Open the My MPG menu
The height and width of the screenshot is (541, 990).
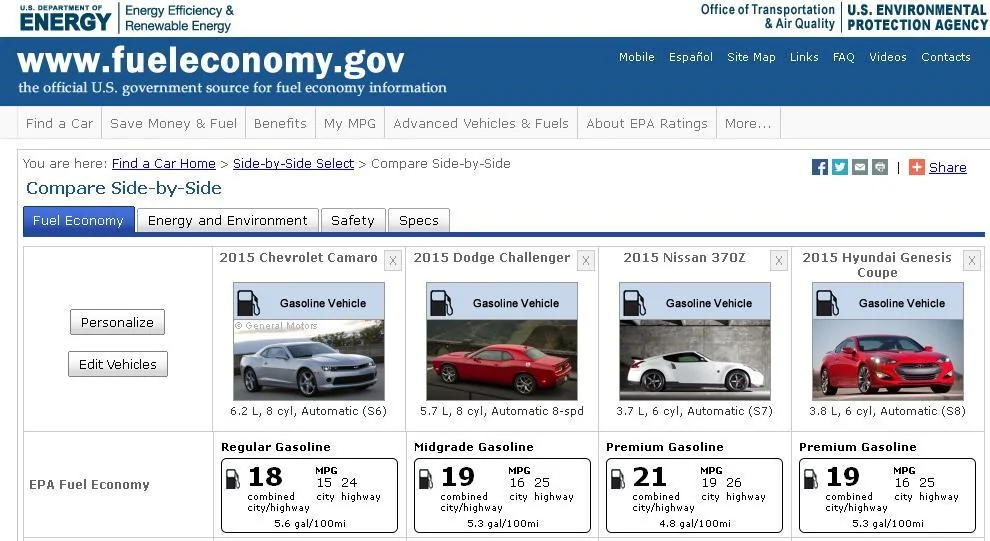tap(350, 124)
